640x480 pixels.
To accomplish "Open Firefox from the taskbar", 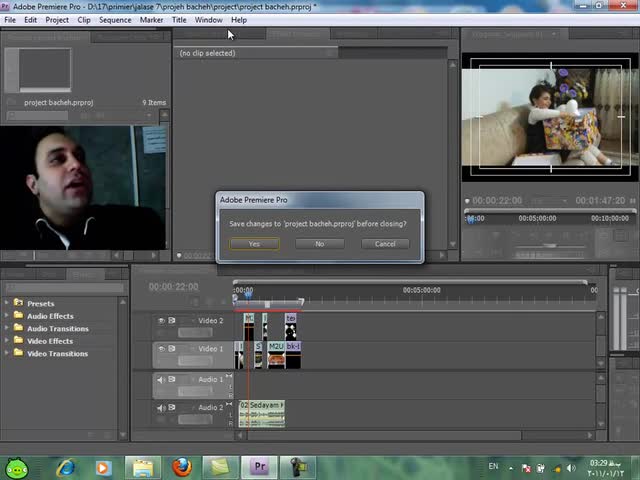I will 181,467.
